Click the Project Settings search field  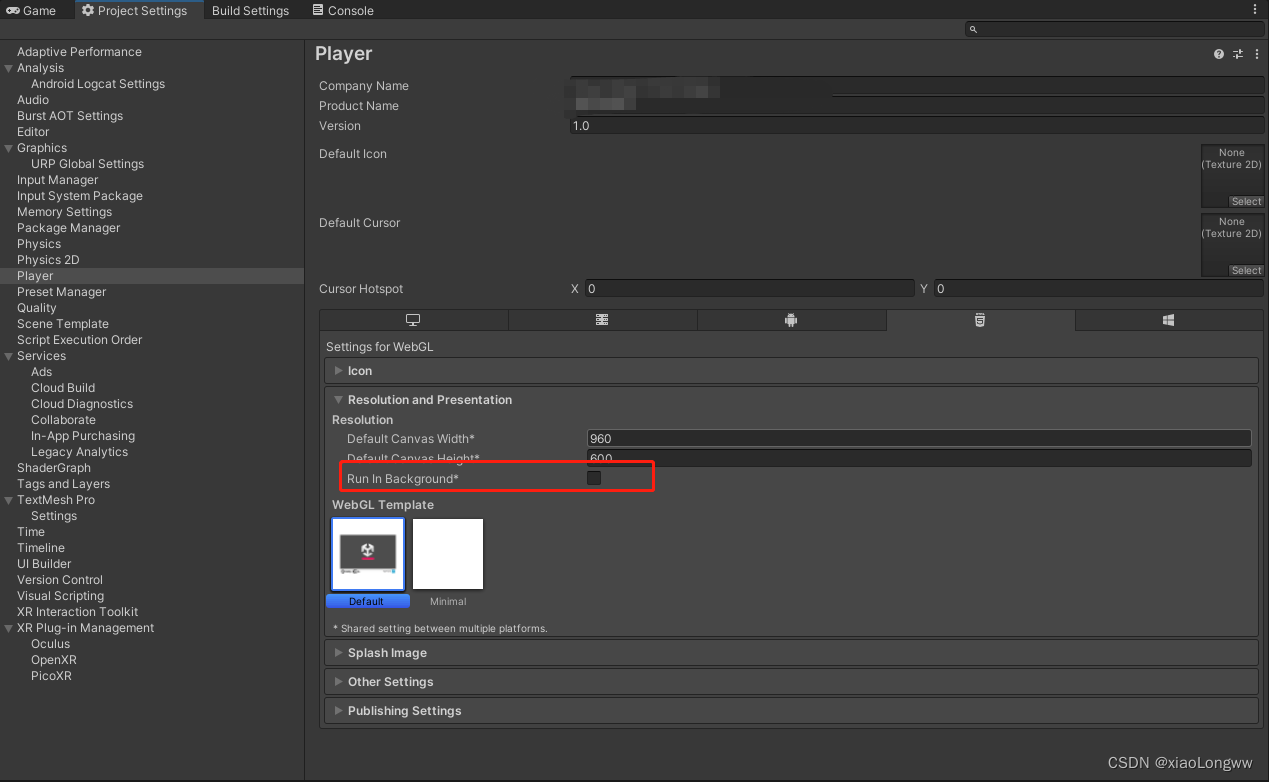[x=1114, y=30]
